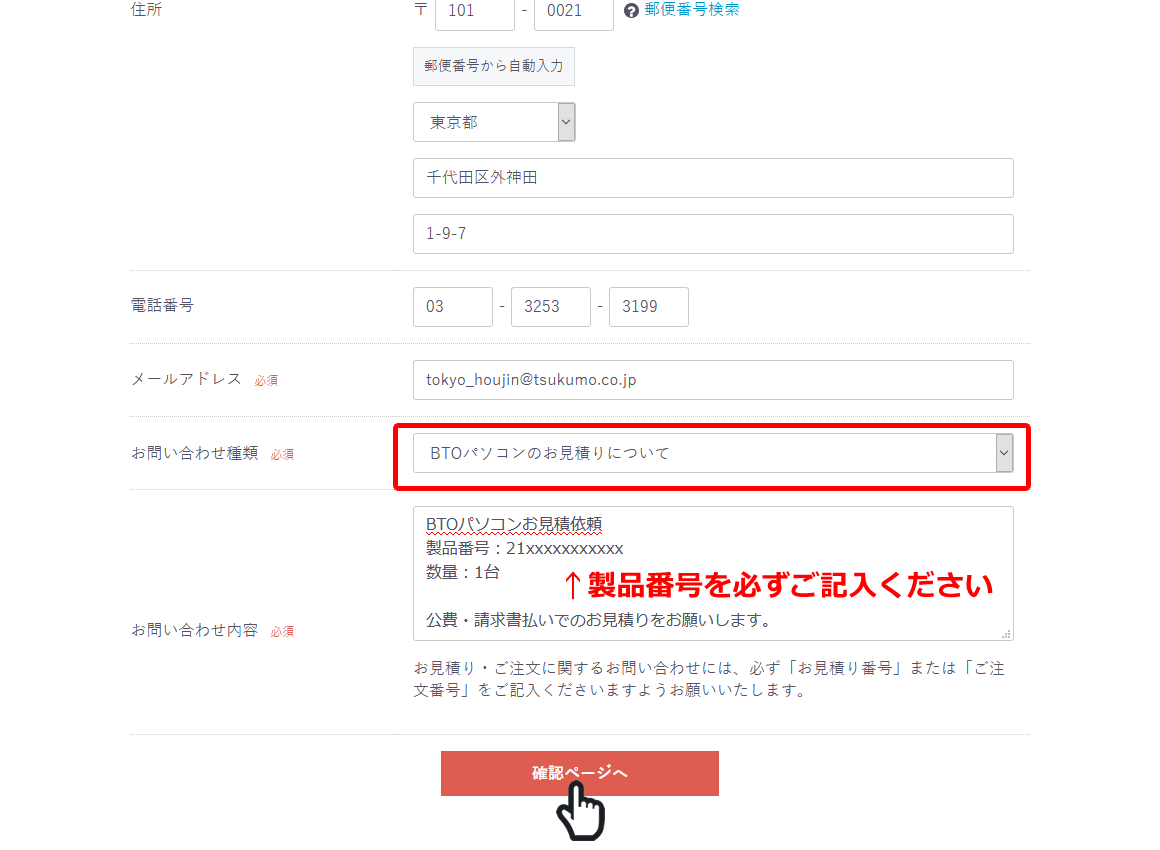Image resolution: width=1160 pixels, height=850 pixels.
Task: Click the email field with tokyo_houjin@tsukumo.co.jp
Action: click(x=712, y=379)
